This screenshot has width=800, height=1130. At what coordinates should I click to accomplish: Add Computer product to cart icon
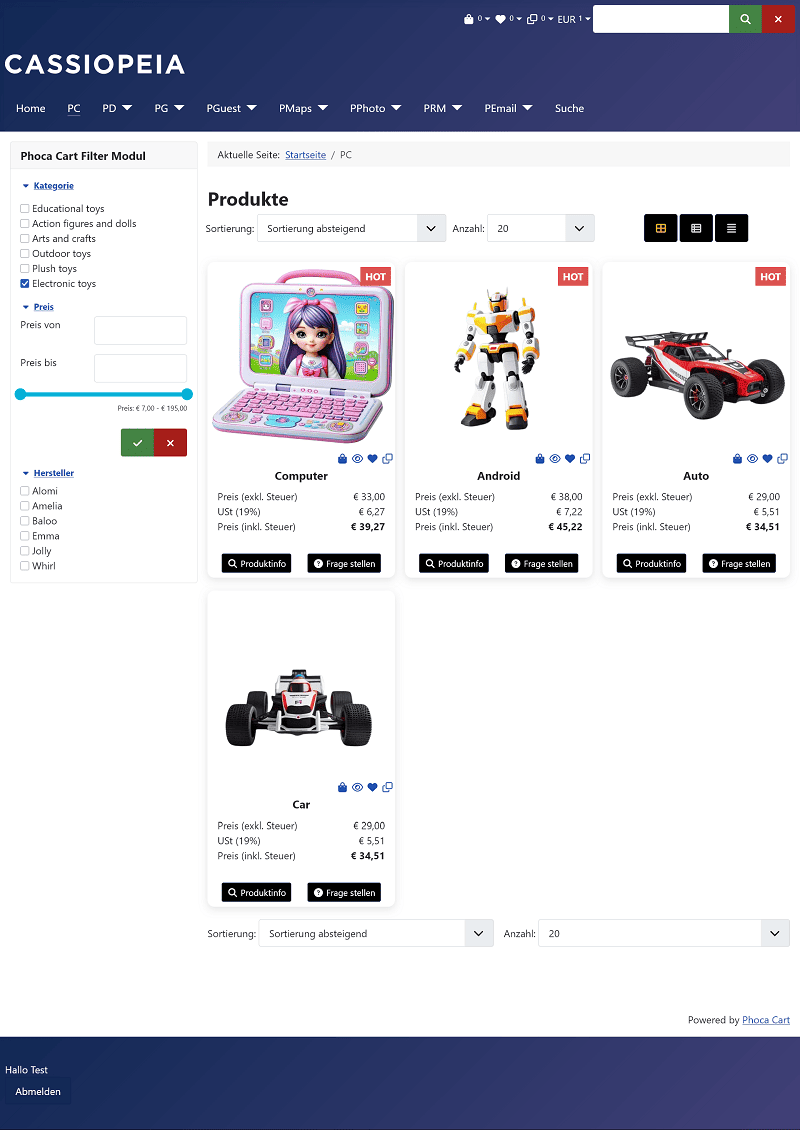[342, 458]
